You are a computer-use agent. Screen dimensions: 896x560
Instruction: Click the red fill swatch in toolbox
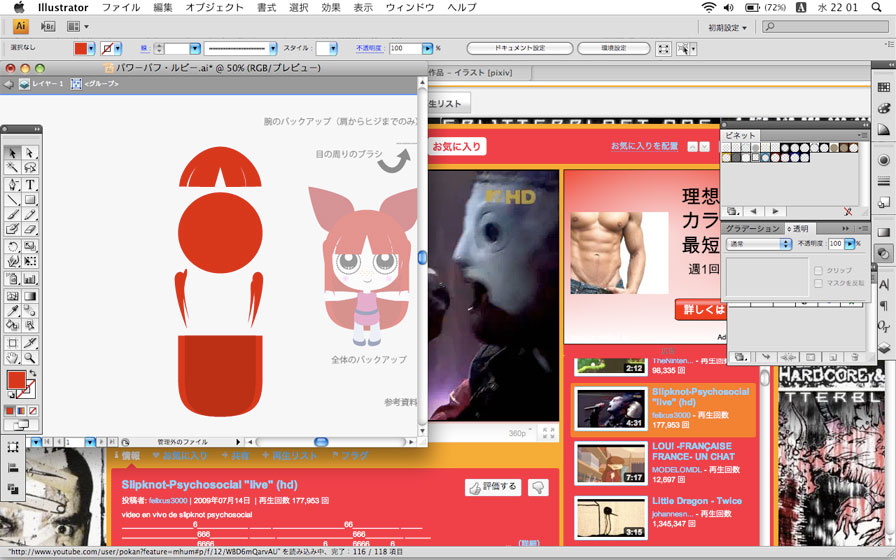pyautogui.click(x=16, y=380)
